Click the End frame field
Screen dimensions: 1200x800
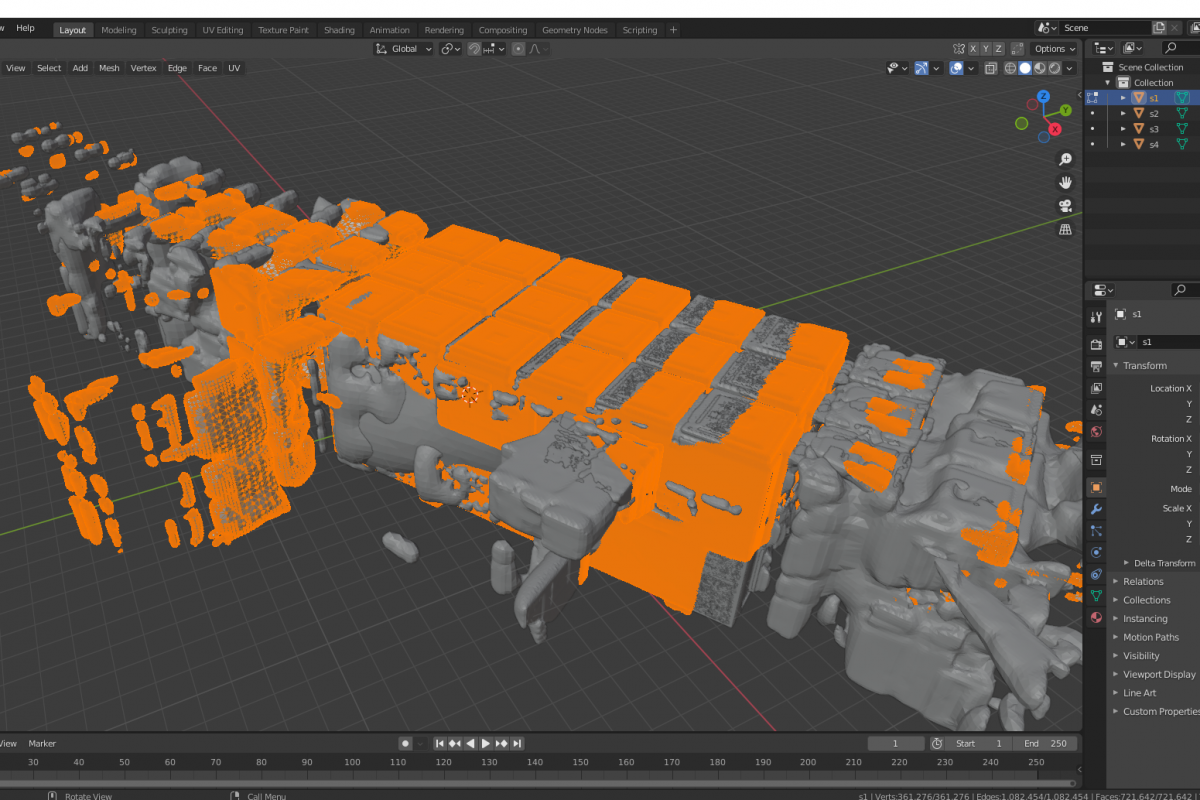pos(1046,743)
